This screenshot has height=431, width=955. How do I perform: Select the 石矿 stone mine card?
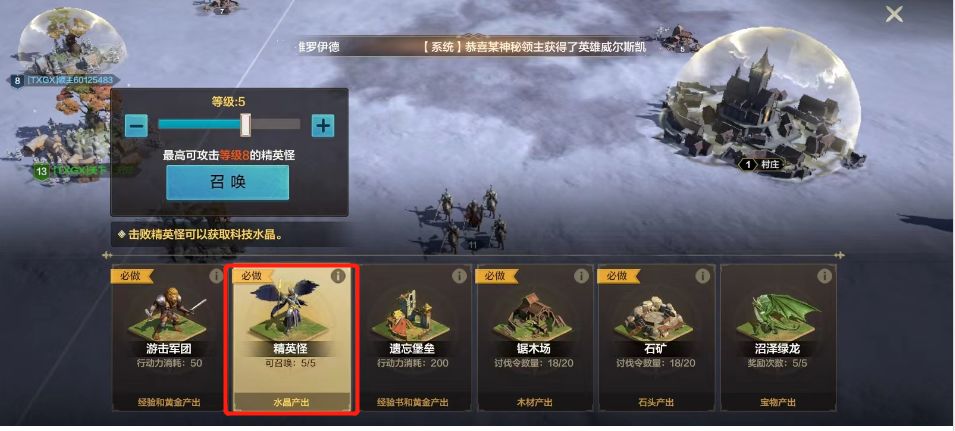tap(654, 338)
